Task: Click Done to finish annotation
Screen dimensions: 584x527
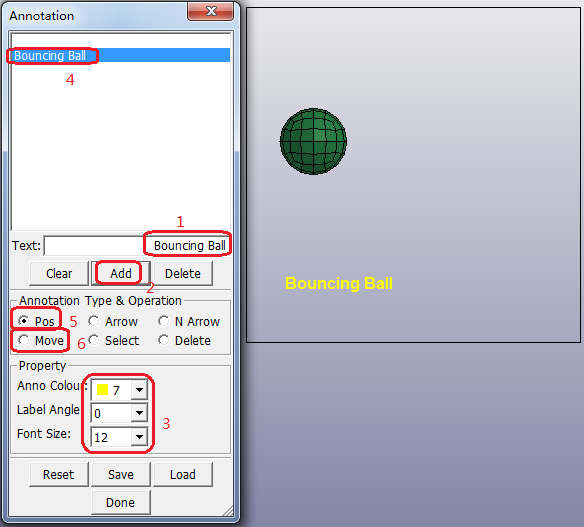Action: coord(121,502)
